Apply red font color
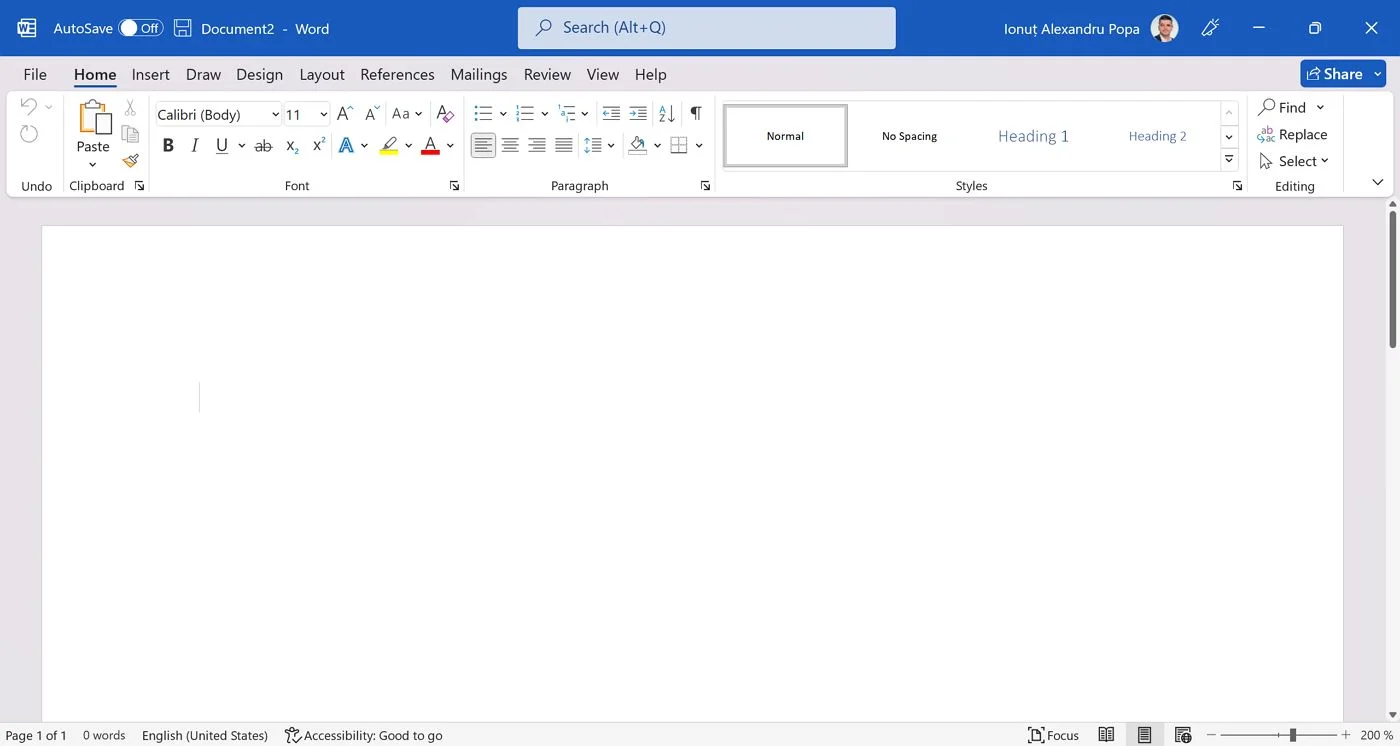This screenshot has height=746, width=1400. (430, 146)
